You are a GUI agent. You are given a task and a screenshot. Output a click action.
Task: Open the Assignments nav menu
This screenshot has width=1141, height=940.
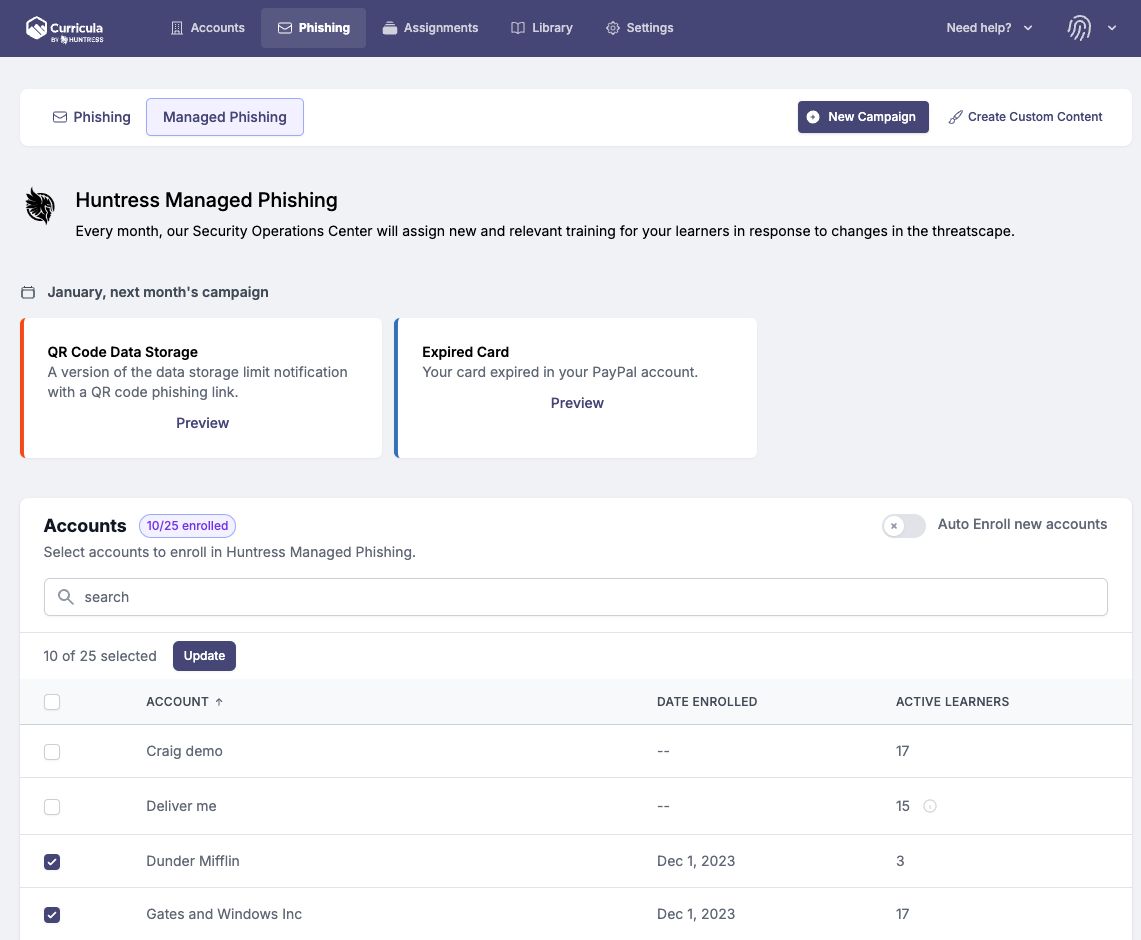(x=430, y=28)
